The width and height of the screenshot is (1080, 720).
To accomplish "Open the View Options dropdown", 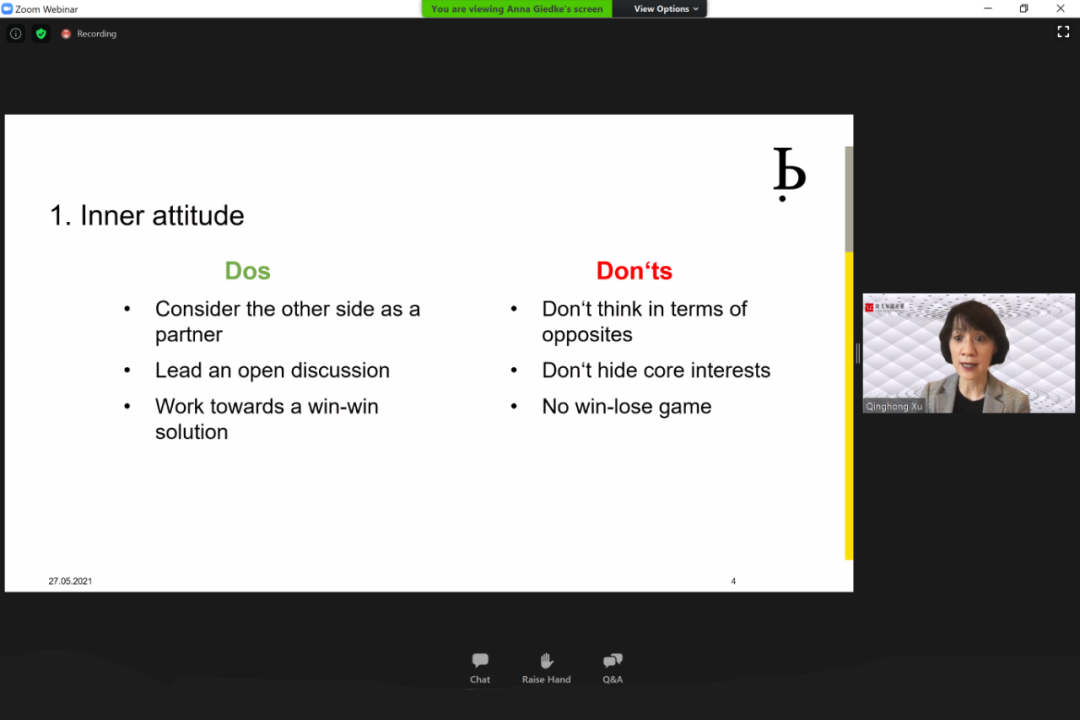I will click(665, 9).
